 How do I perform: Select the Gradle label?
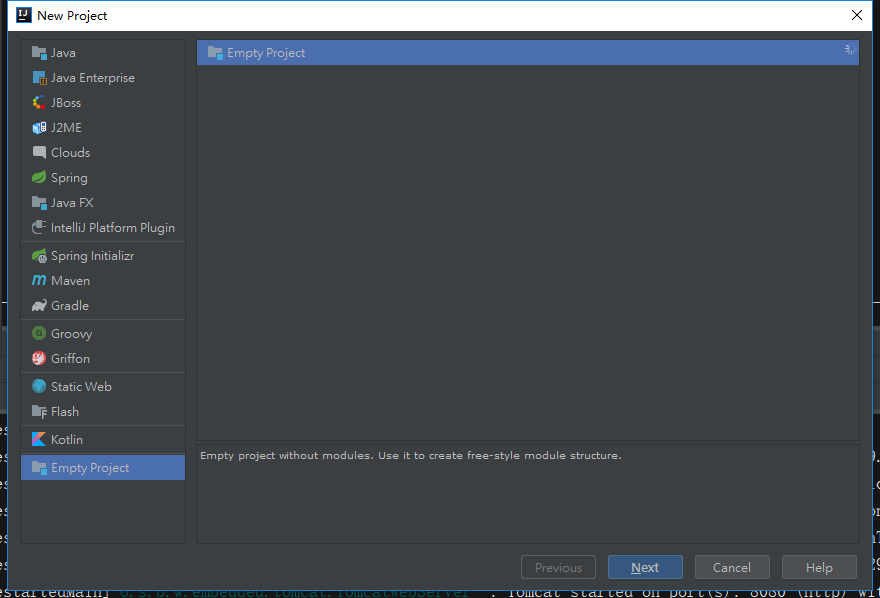70,306
